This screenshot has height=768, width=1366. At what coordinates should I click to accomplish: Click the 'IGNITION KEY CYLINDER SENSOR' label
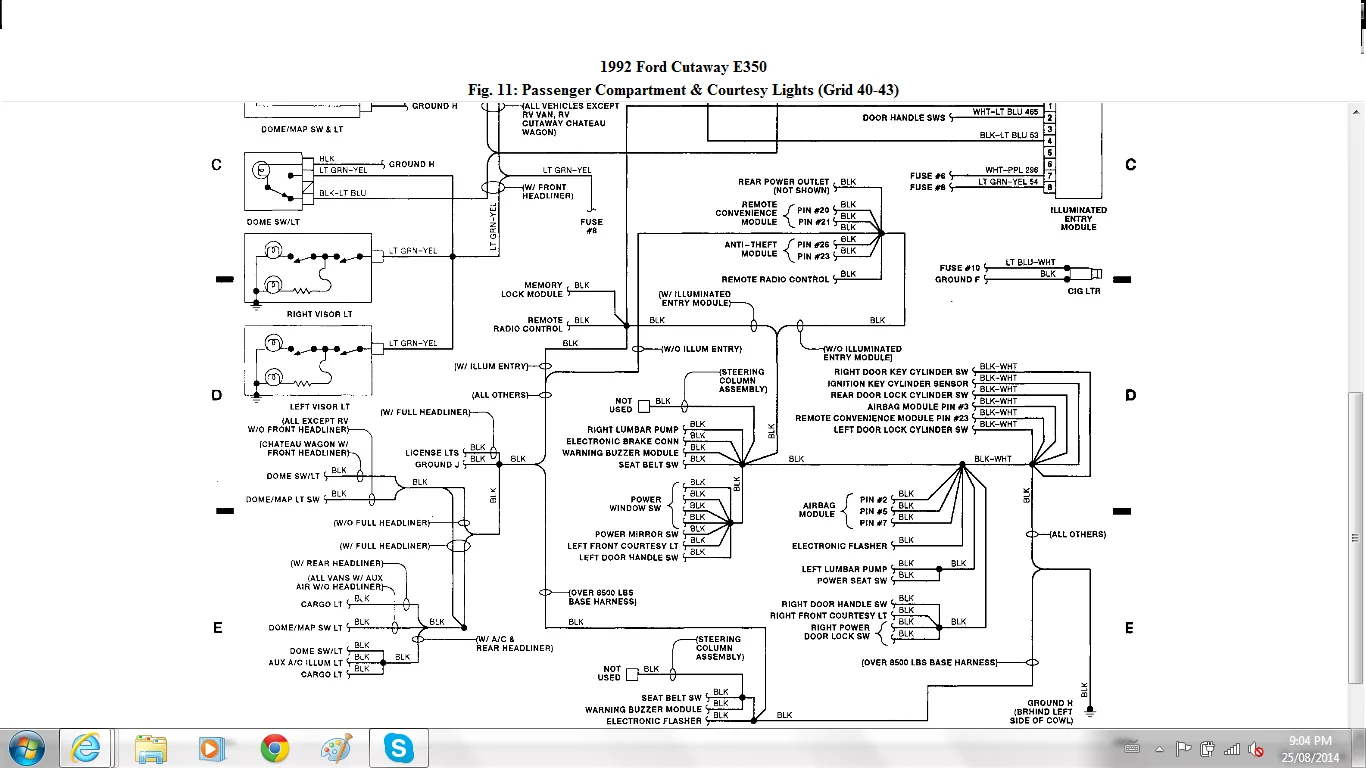898,384
